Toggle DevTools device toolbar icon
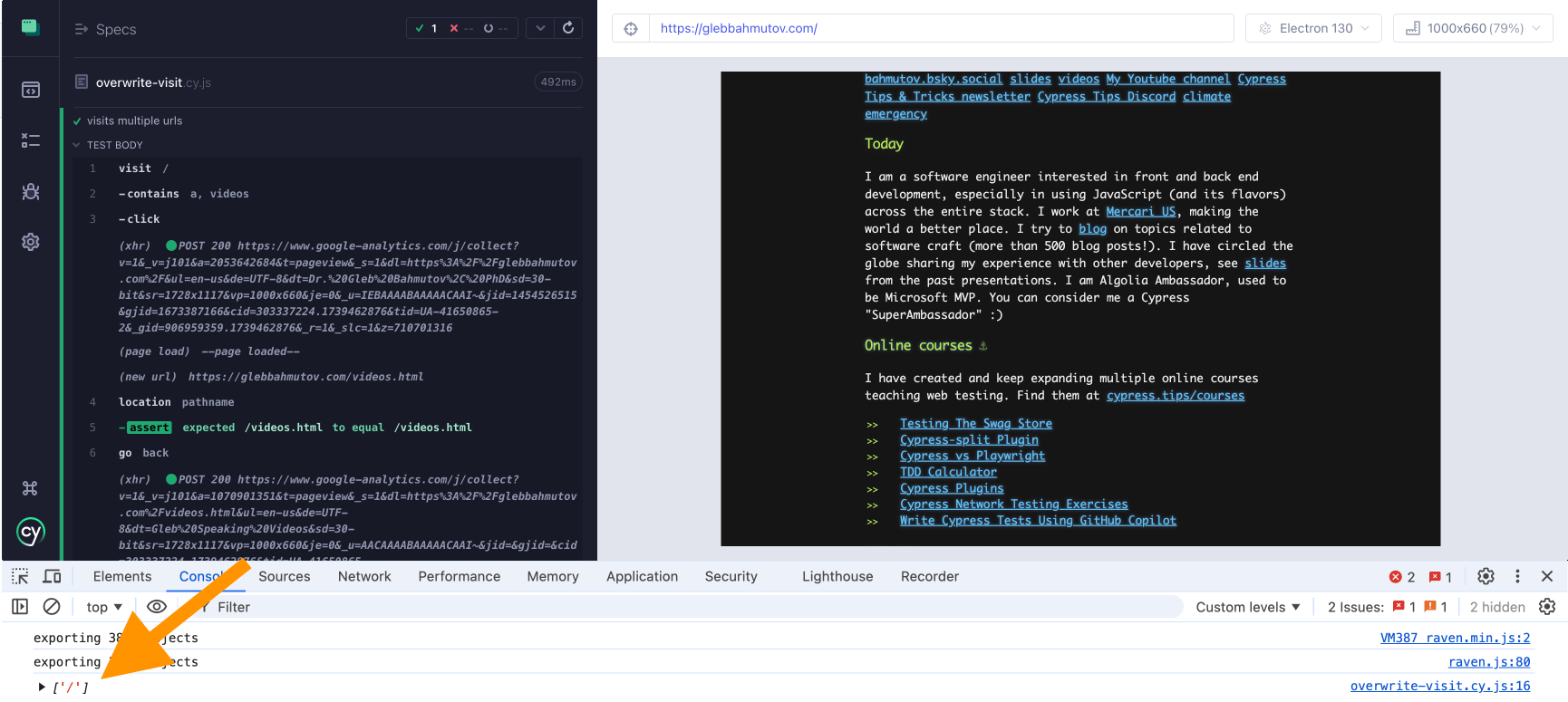 53,576
